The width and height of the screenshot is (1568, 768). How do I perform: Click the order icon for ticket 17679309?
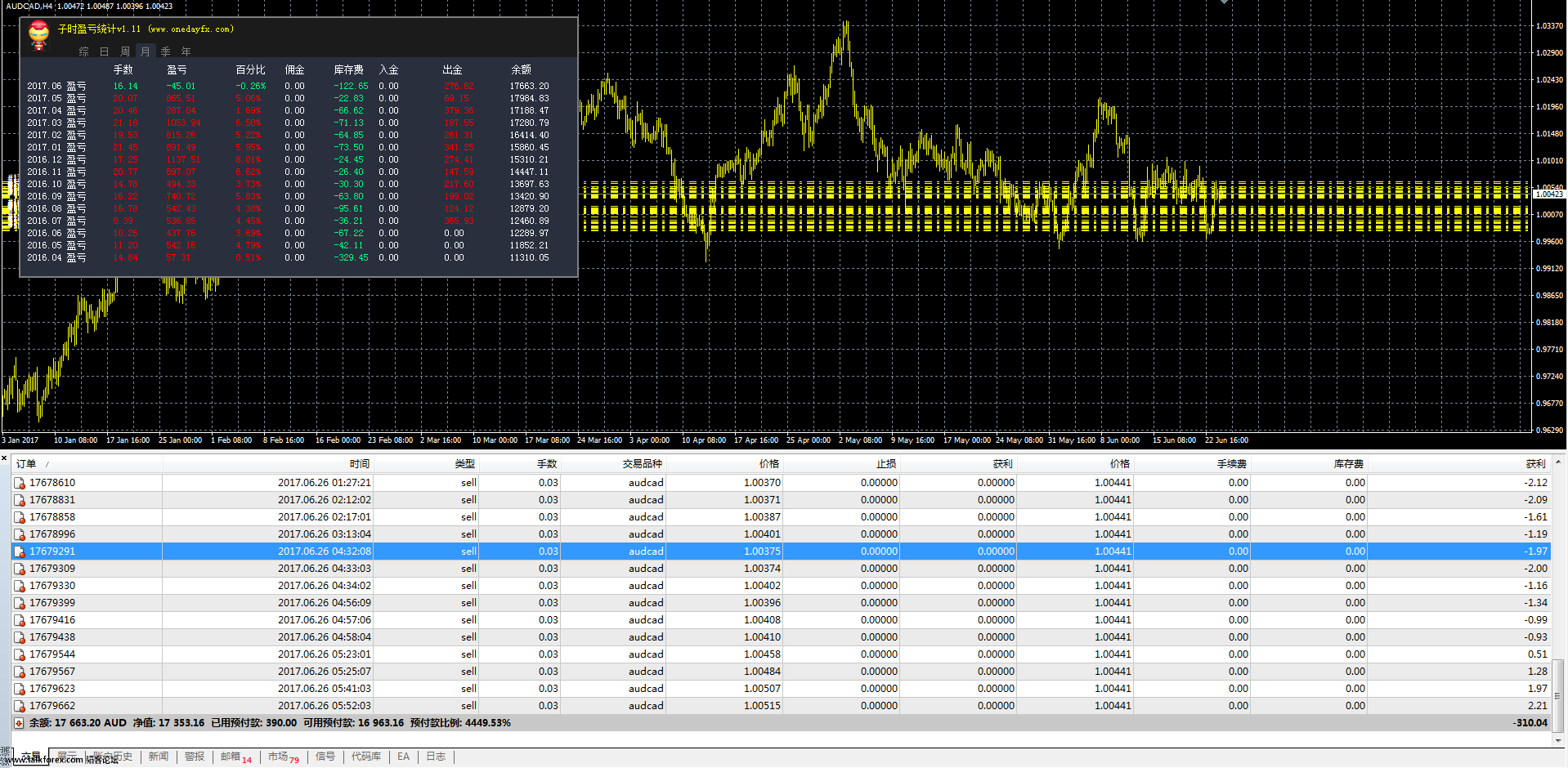click(x=20, y=569)
